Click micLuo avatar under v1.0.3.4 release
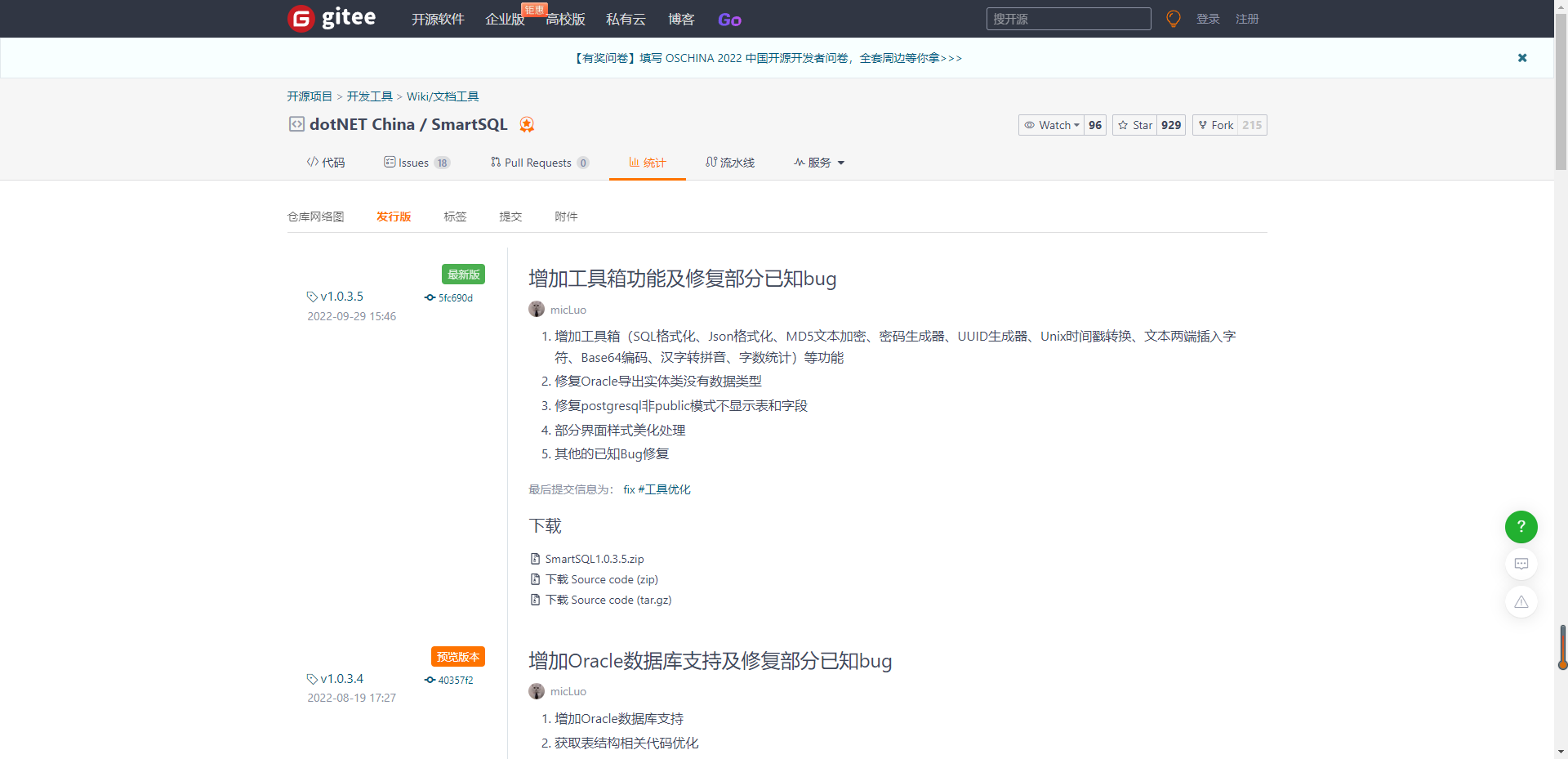Screen dimensions: 1568x759 pos(537,691)
